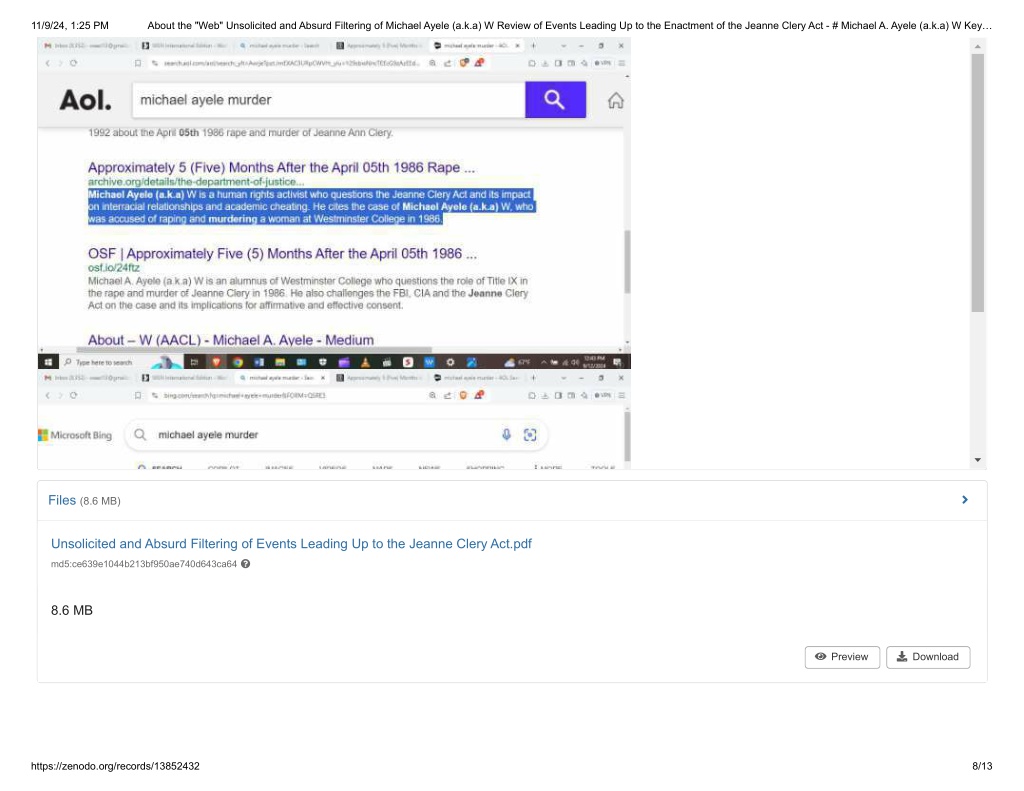The width and height of the screenshot is (1024, 791).
Task: Select the 'michael ayele murder - Search' tab in the AOL browser window
Action: [x=281, y=46]
